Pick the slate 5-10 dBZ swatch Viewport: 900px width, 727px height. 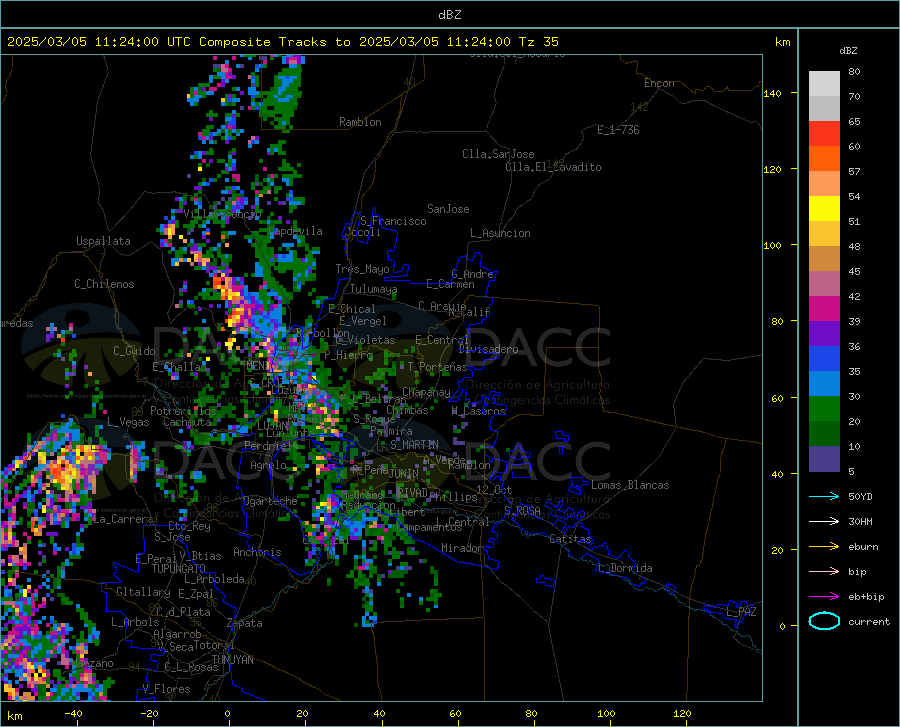824,458
